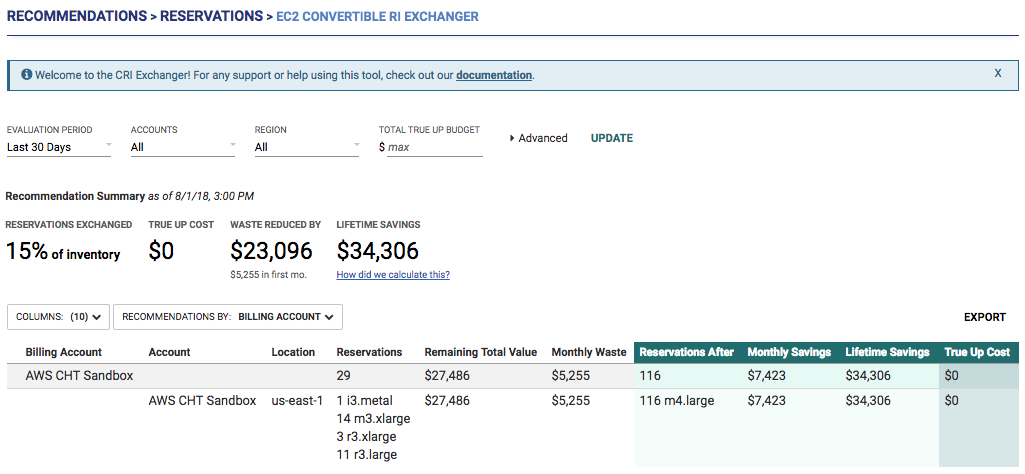
Task: Sort by Reservations After column header
Action: [x=687, y=352]
